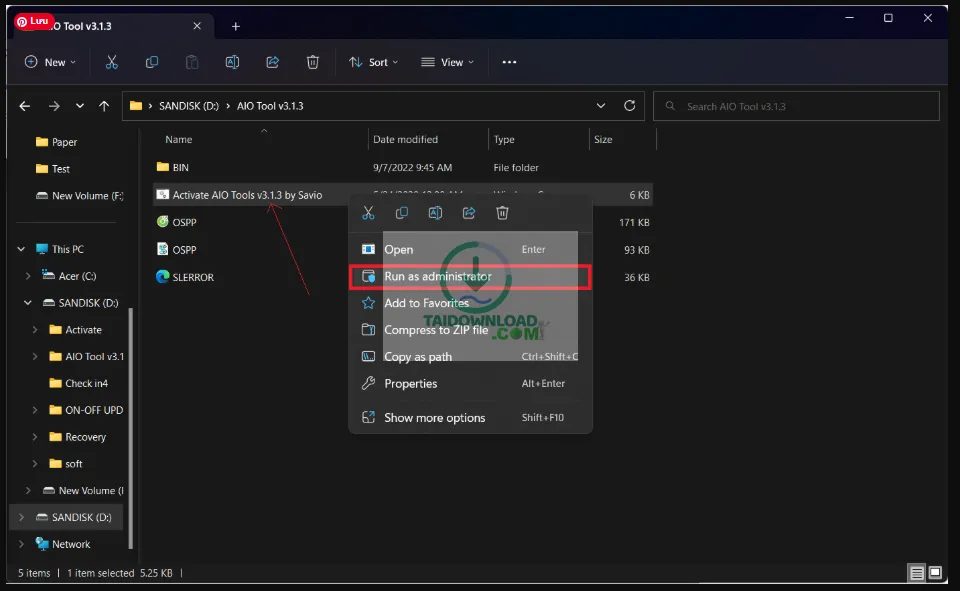Collapse the This PC tree node
The width and height of the screenshot is (960, 591).
20,249
